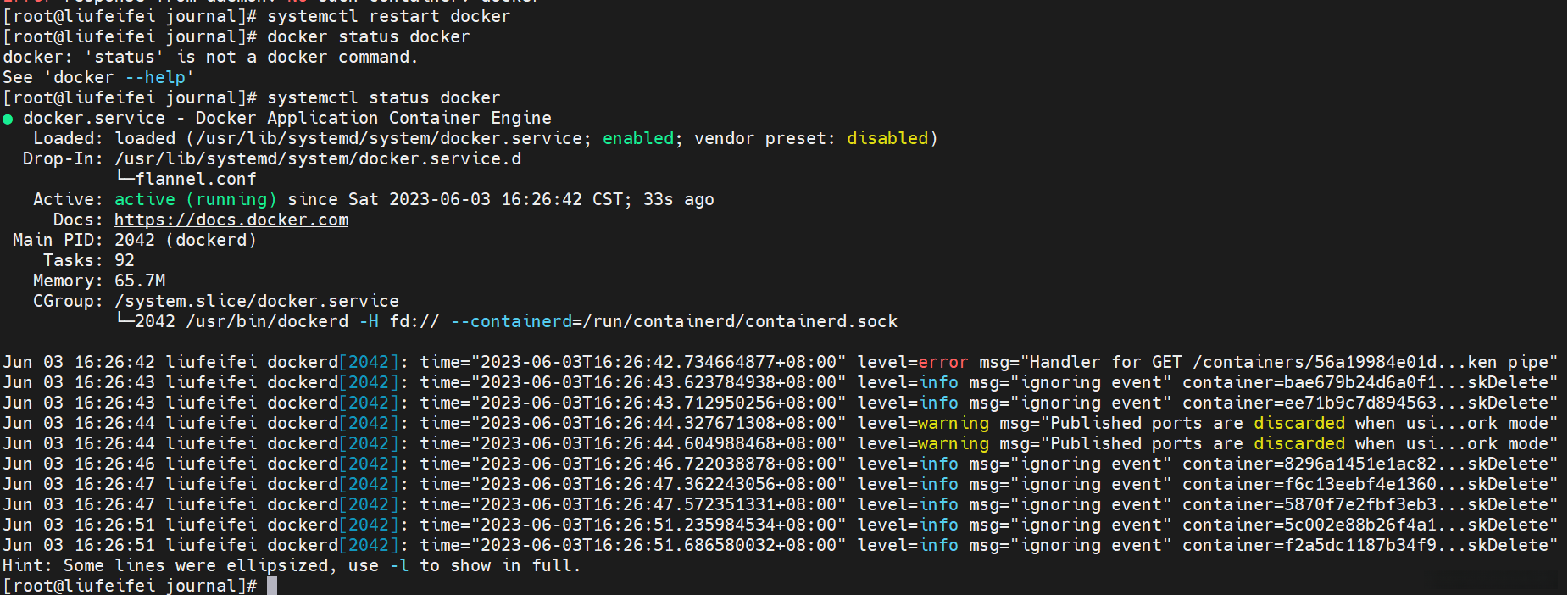Image resolution: width=1568 pixels, height=595 pixels.
Task: Click the red "error" log level
Action: (942, 363)
